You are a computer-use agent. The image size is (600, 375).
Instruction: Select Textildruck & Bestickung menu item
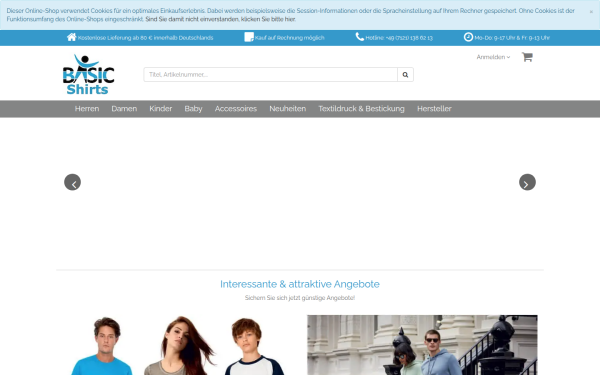pyautogui.click(x=361, y=109)
